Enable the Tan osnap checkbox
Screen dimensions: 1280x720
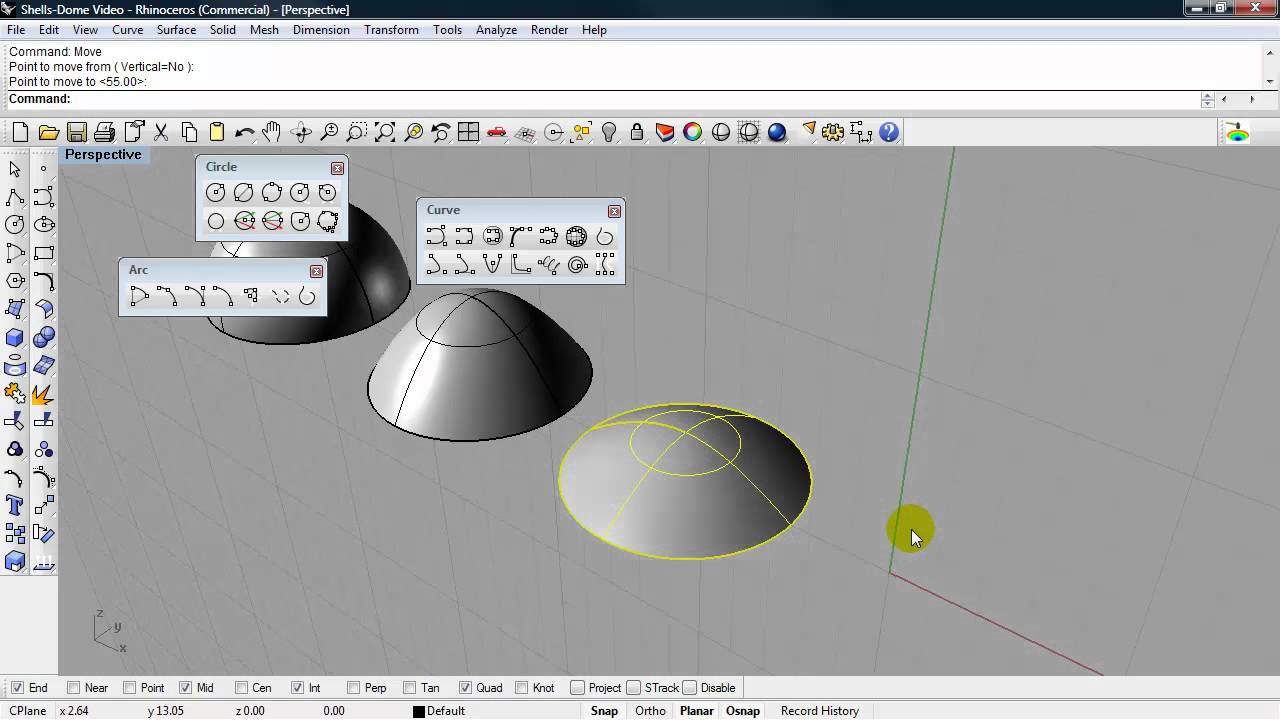[x=409, y=688]
